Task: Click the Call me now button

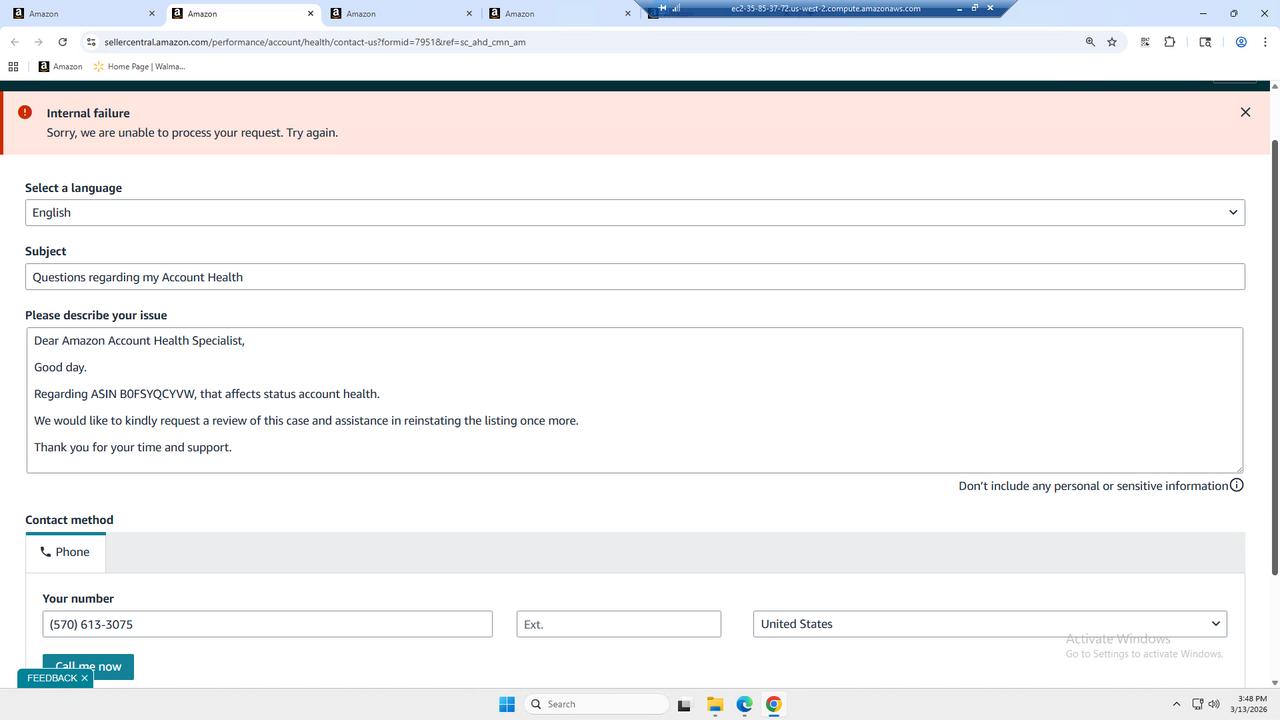Action: point(88,666)
